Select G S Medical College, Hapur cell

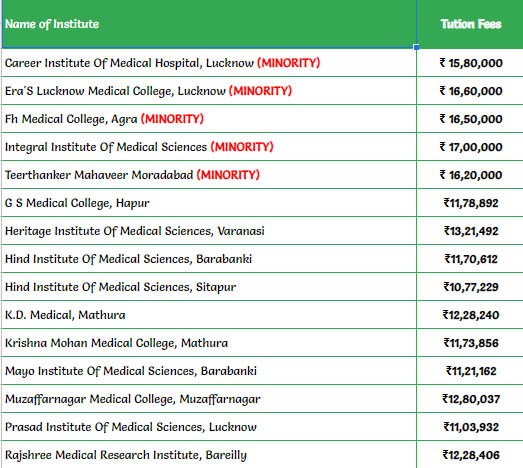coord(209,203)
